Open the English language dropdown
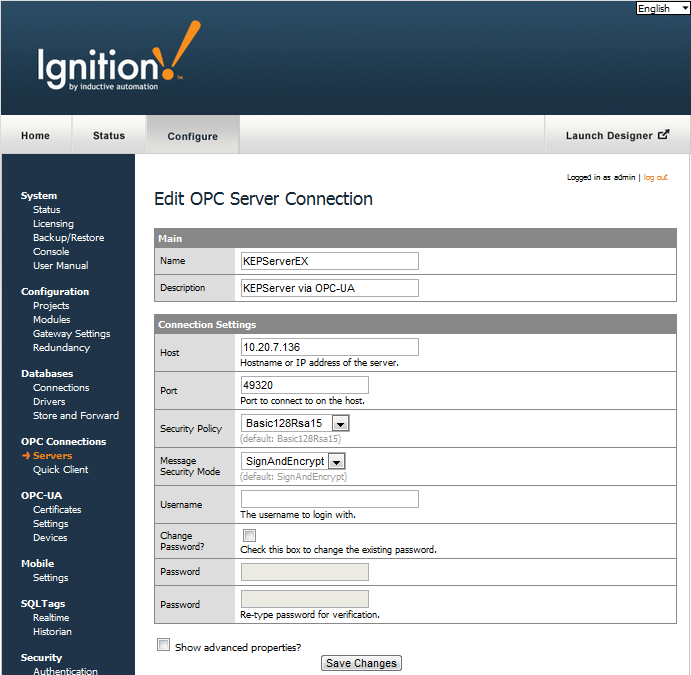This screenshot has width=691, height=675. pyautogui.click(x=662, y=8)
